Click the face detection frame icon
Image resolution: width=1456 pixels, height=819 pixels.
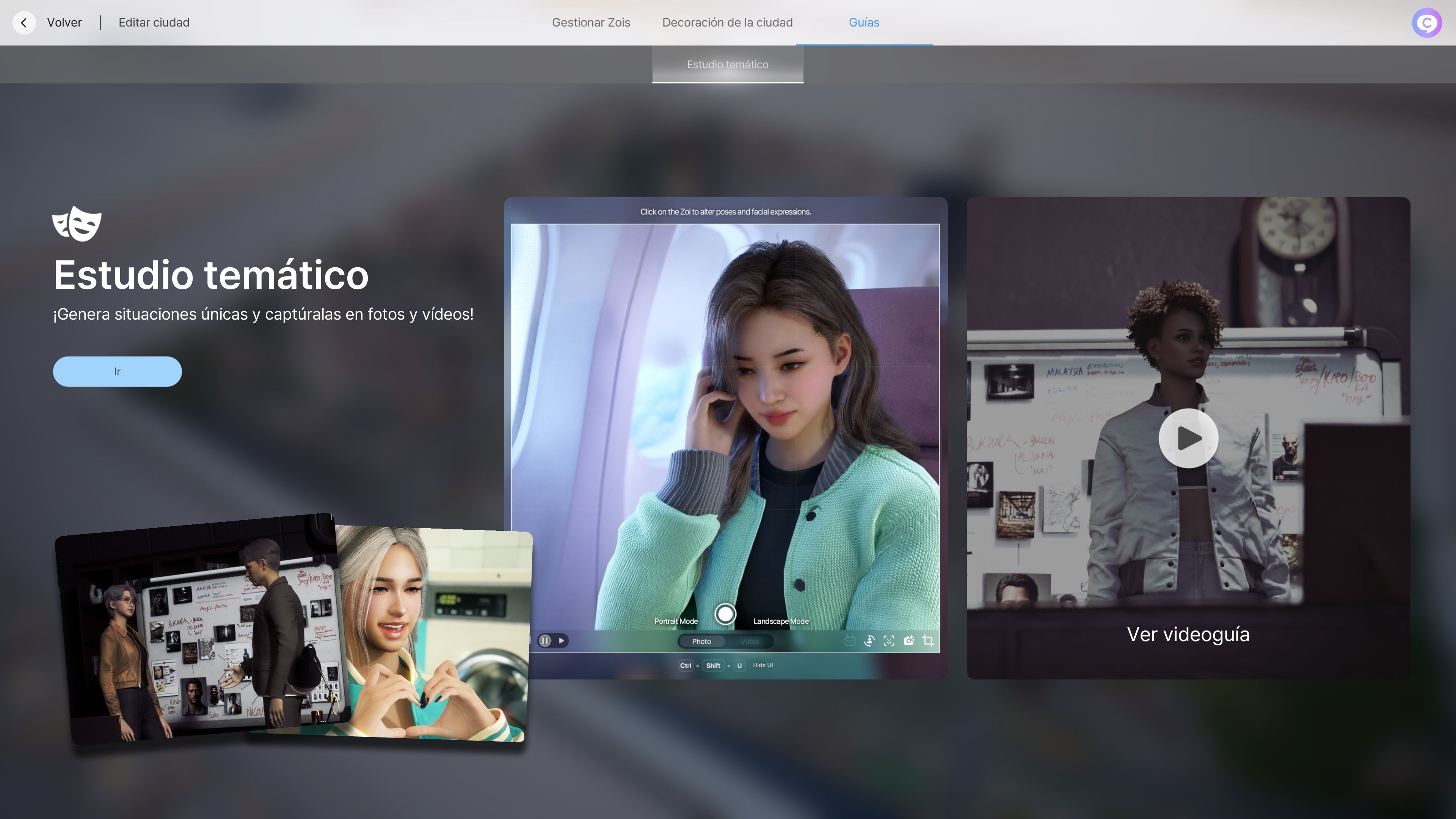click(889, 640)
